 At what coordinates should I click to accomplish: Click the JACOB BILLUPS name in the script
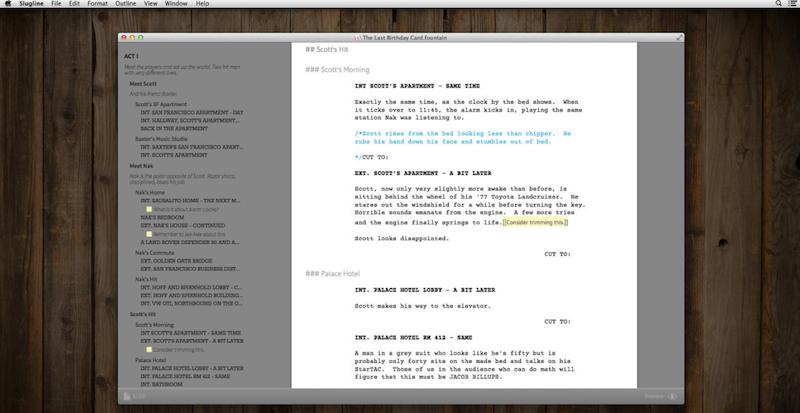pos(476,377)
